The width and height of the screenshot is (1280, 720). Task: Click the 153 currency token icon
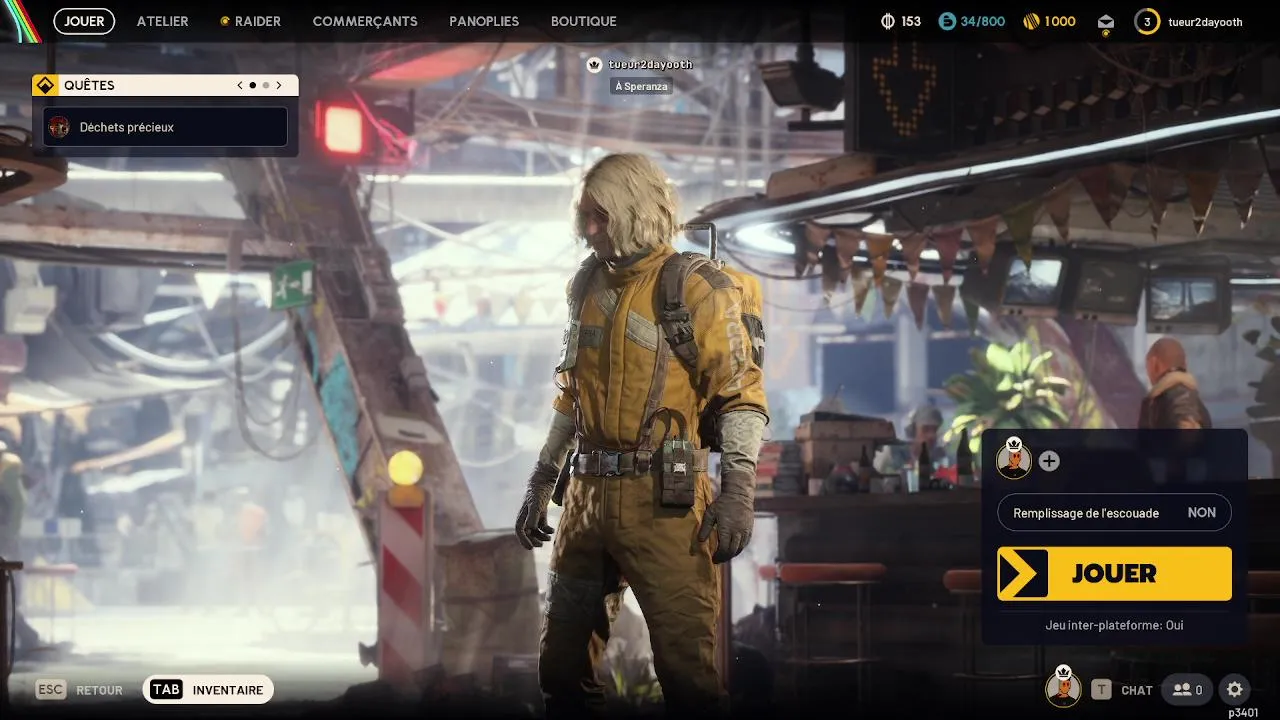tap(887, 21)
